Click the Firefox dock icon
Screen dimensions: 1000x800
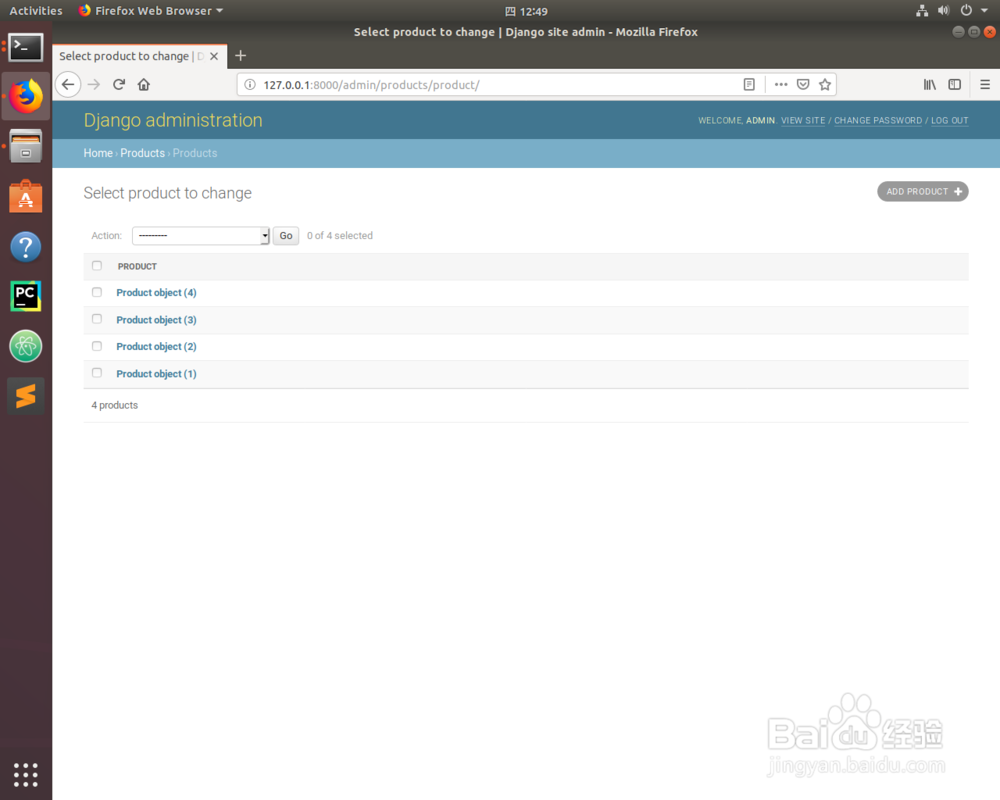[26, 96]
